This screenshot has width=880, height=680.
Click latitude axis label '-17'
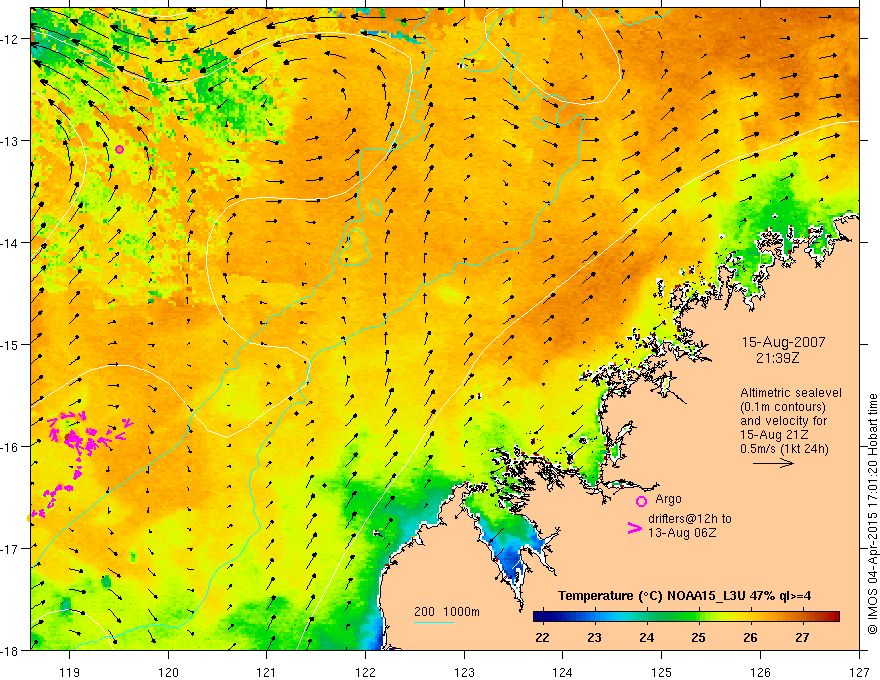coord(10,548)
